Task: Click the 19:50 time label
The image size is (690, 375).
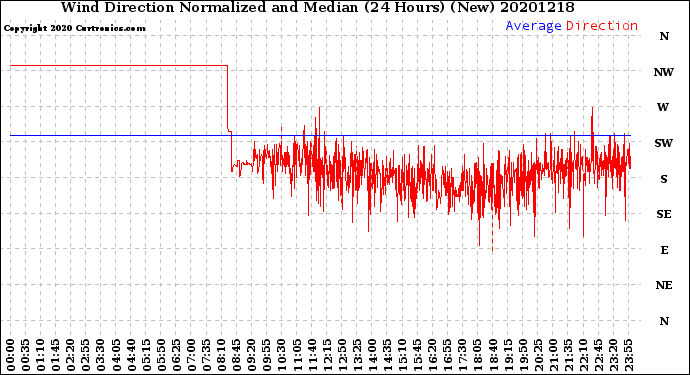Action: tap(523, 356)
